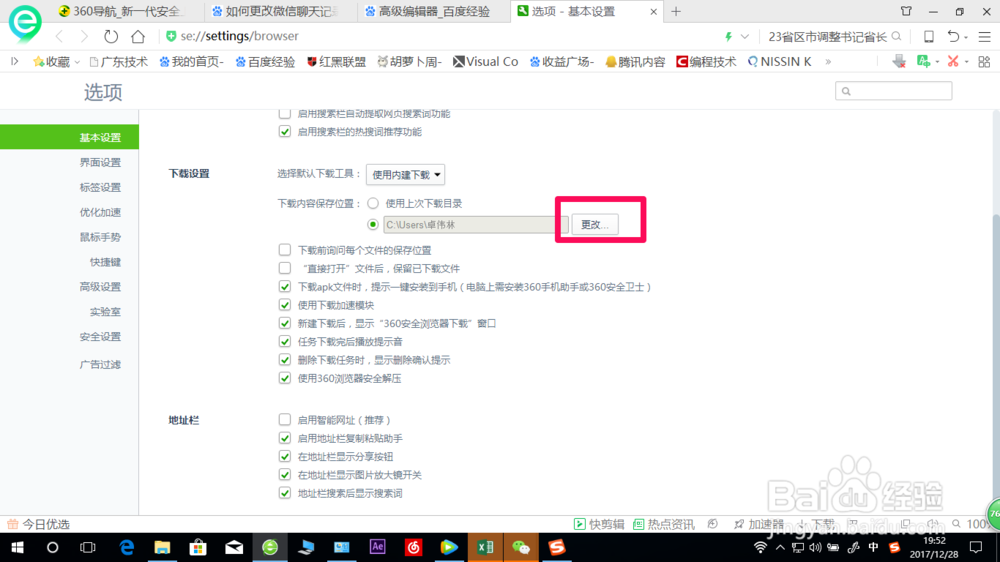Open the reading mode phone icon
The image size is (1000, 562).
tap(929, 36)
